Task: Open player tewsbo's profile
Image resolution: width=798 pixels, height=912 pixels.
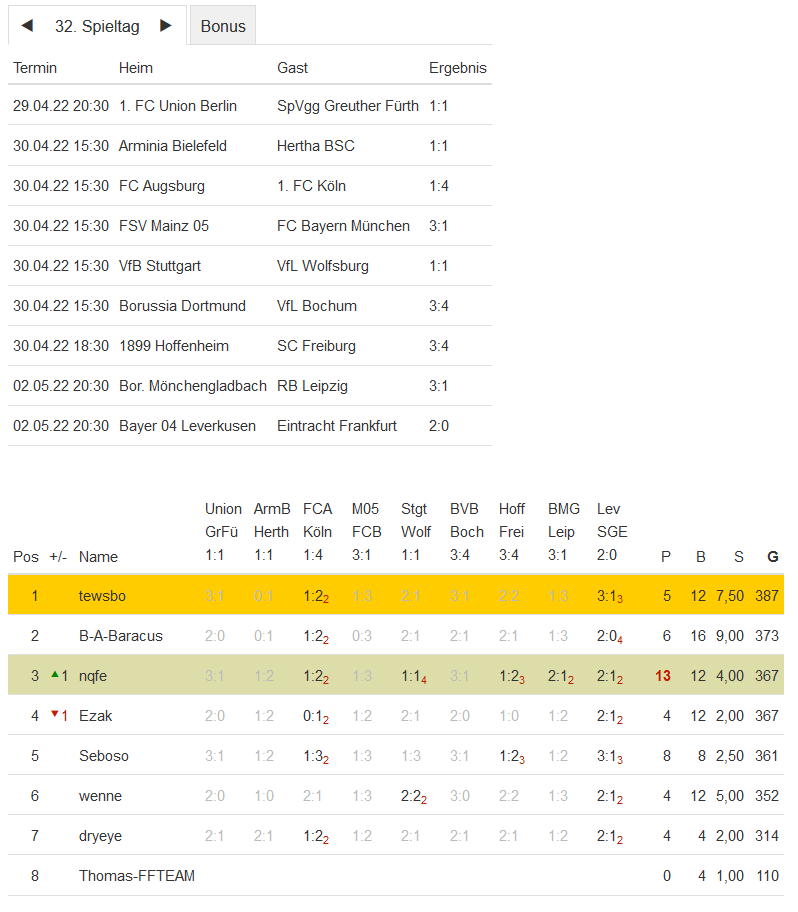Action: pyautogui.click(x=100, y=596)
